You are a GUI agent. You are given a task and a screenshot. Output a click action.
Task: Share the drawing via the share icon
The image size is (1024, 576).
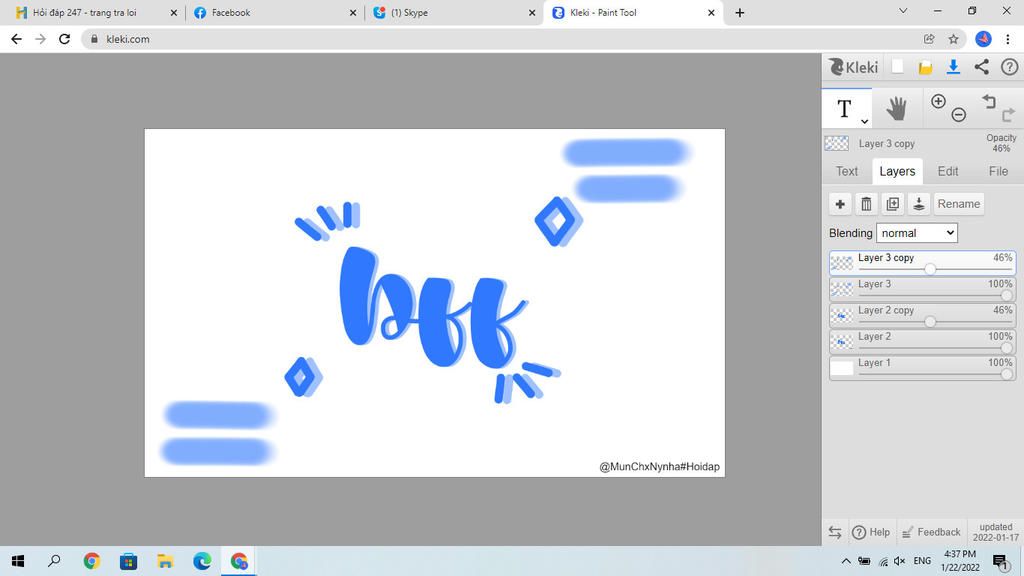tap(982, 67)
